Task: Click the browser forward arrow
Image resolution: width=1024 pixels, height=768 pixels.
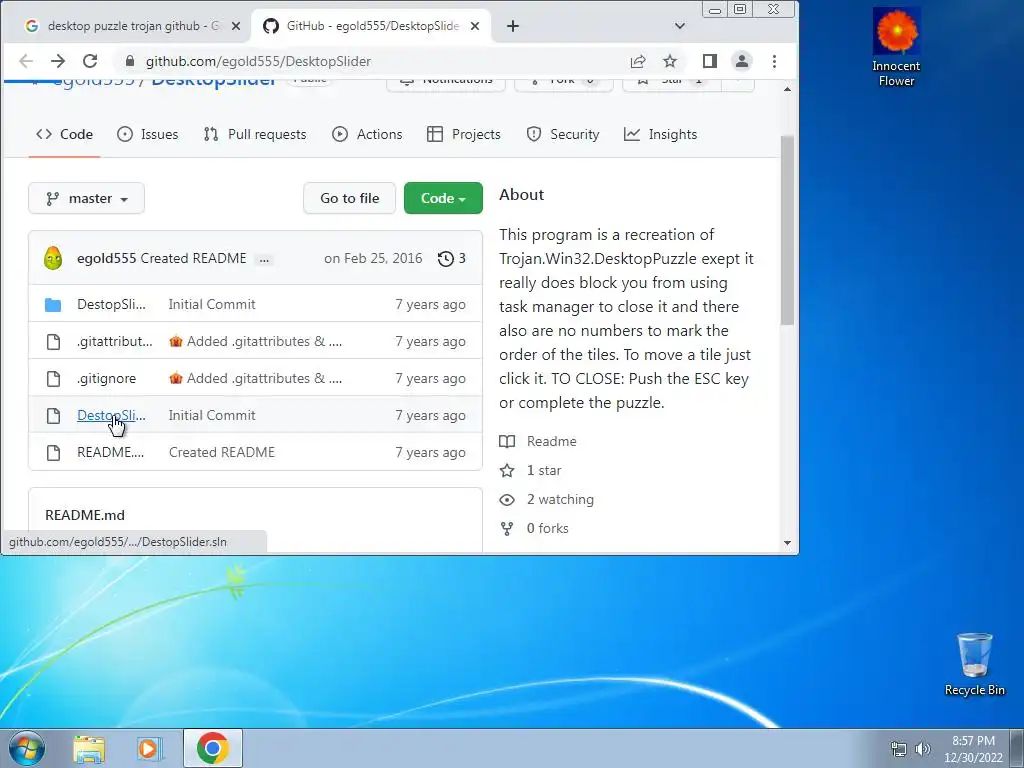Action: tap(58, 61)
